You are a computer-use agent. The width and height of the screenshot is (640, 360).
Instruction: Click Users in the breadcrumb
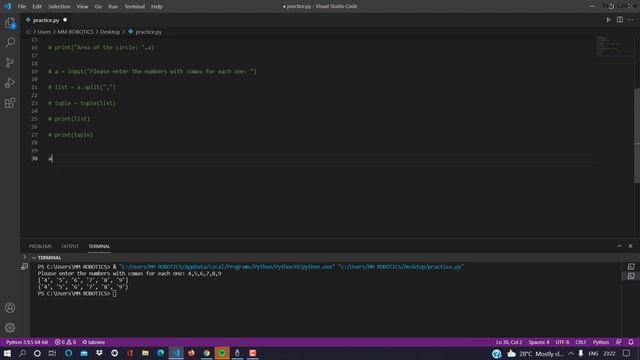tap(44, 32)
